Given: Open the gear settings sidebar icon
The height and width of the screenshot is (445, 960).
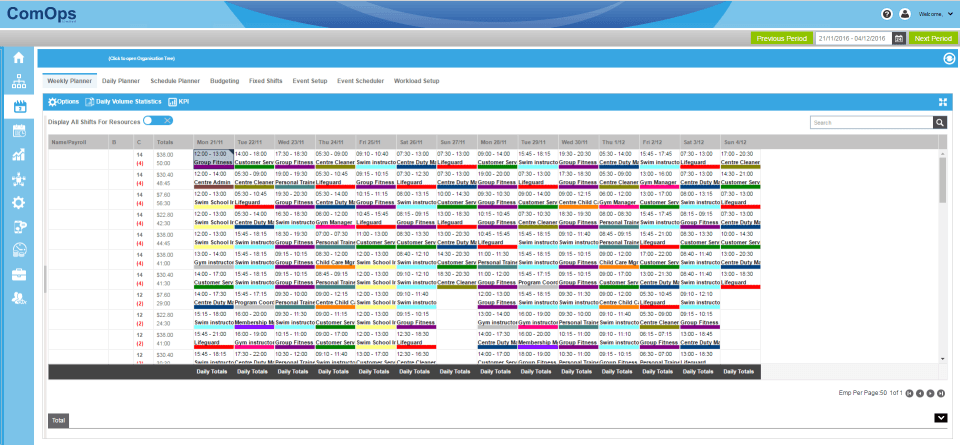Looking at the screenshot, I should click(18, 203).
